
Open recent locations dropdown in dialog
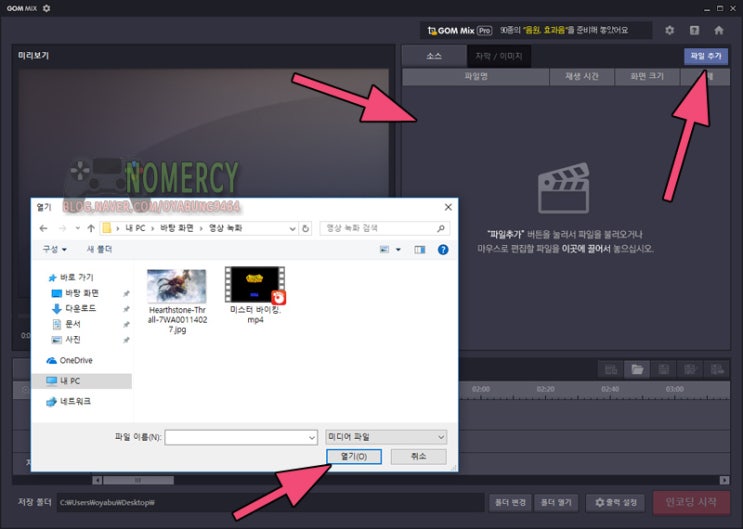pos(77,228)
